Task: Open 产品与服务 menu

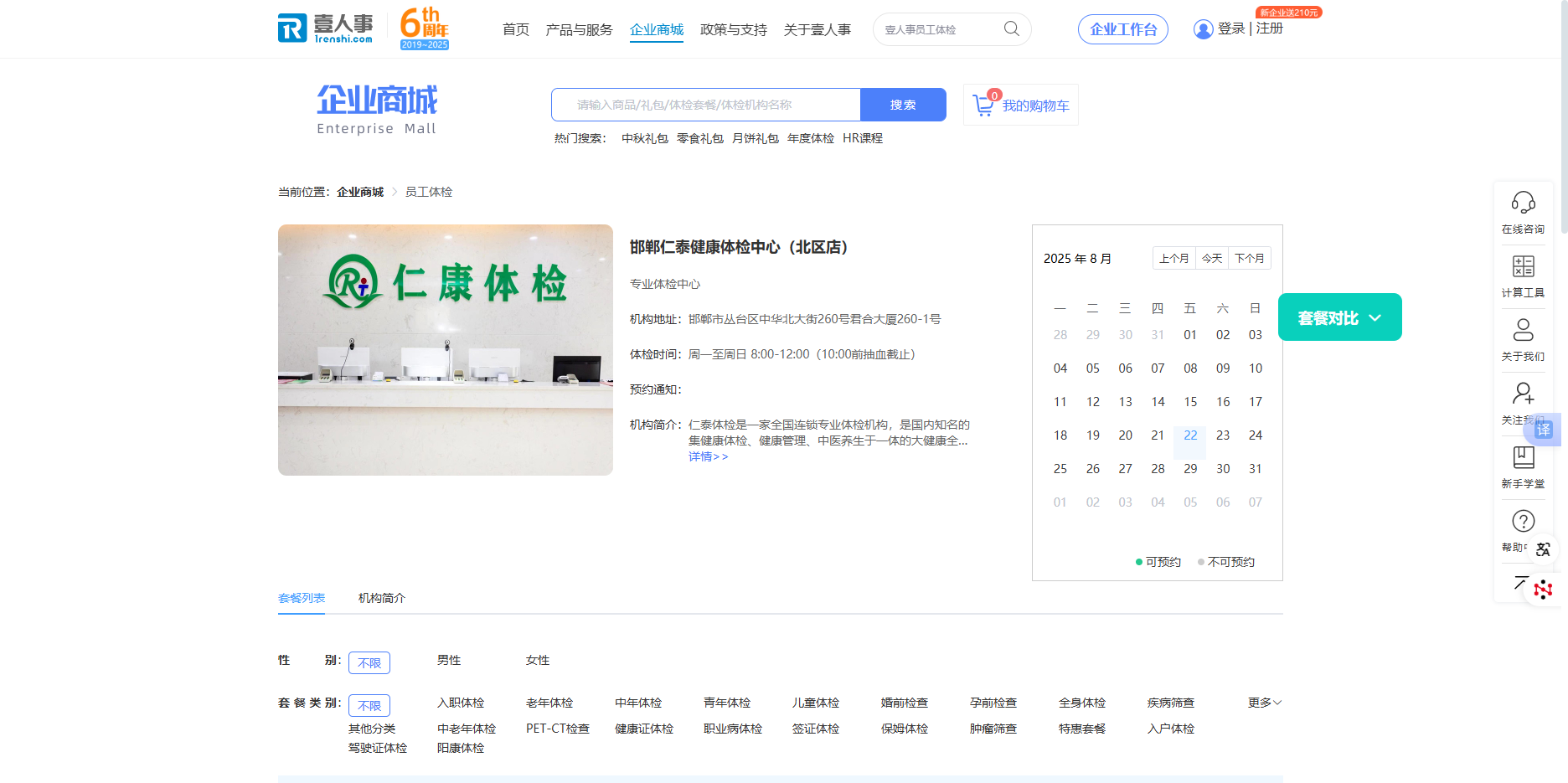Action: [x=579, y=29]
